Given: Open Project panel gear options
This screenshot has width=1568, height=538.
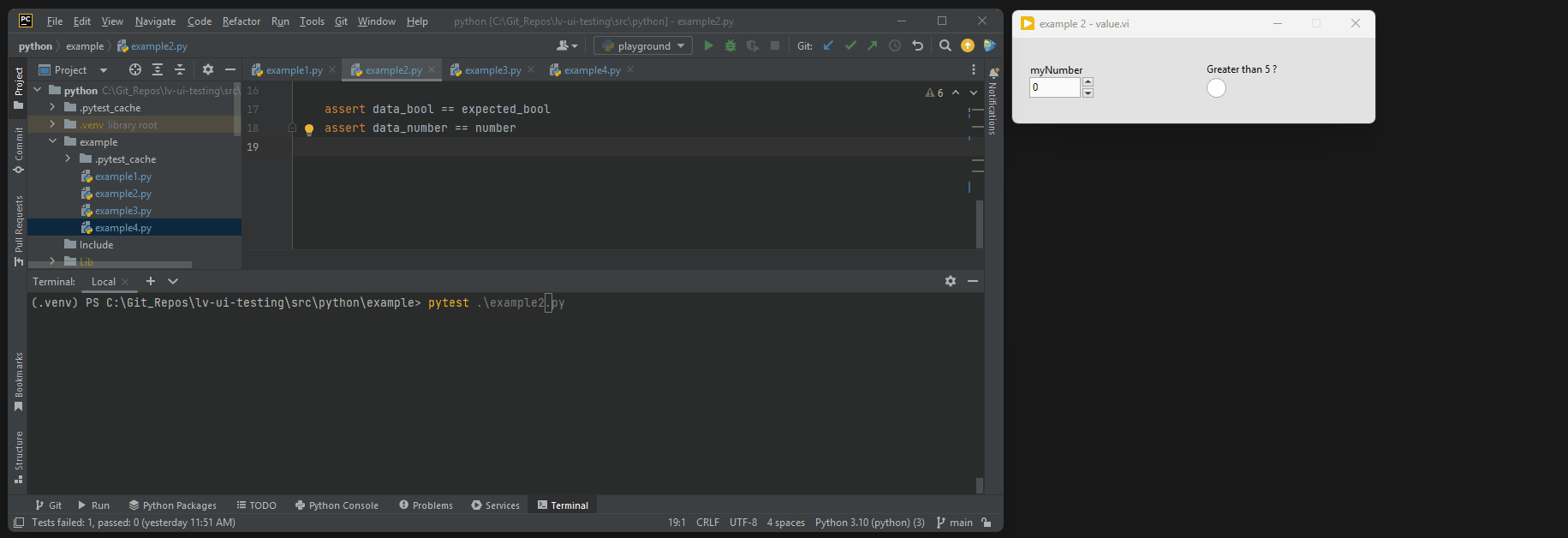Looking at the screenshot, I should 207,69.
